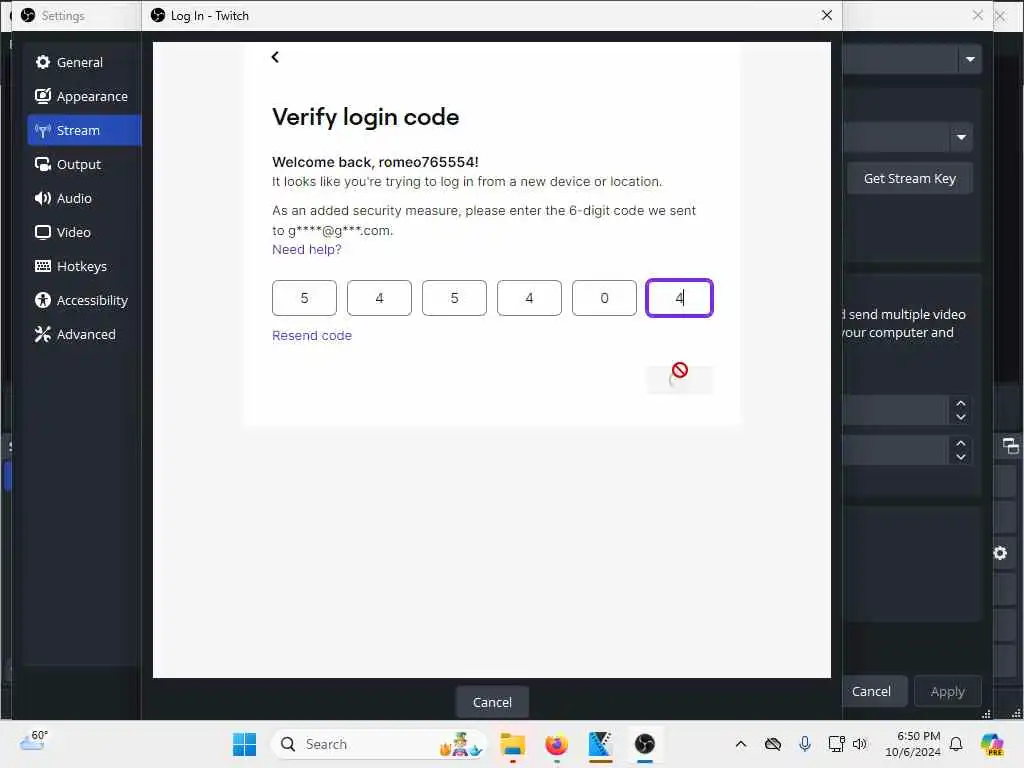Click Cancel below the Twitch login window
The image size is (1024, 768).
(492, 702)
